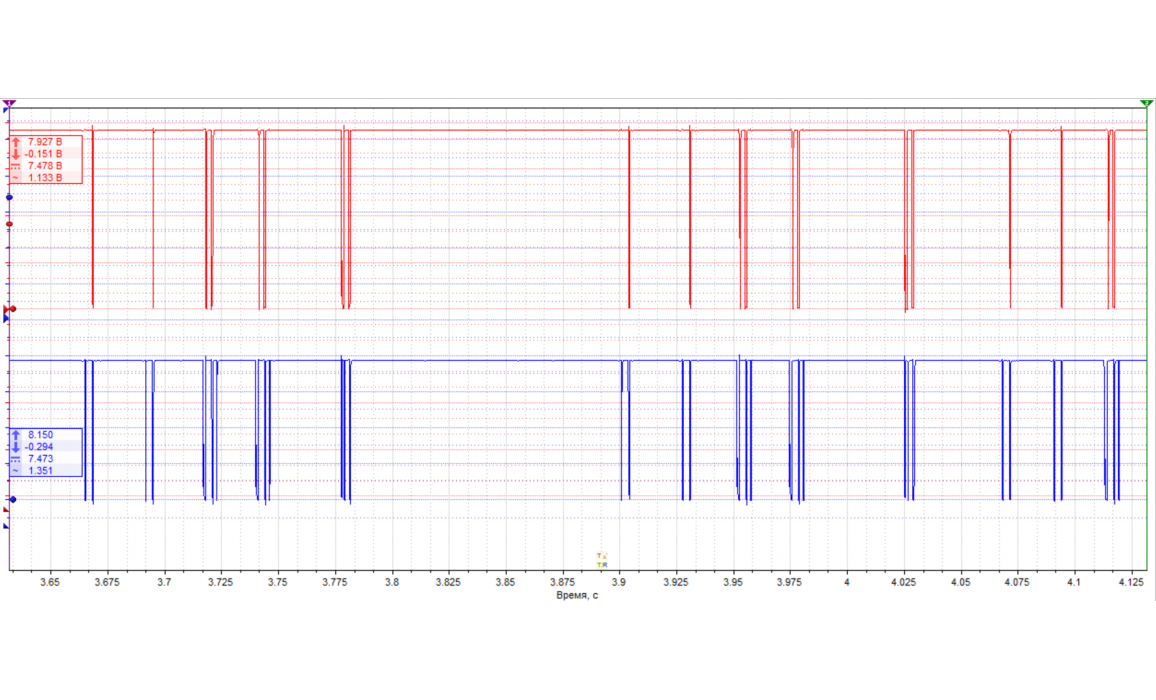Click the blue AC value 1.351
This screenshot has height=700, width=1156.
click(40, 471)
